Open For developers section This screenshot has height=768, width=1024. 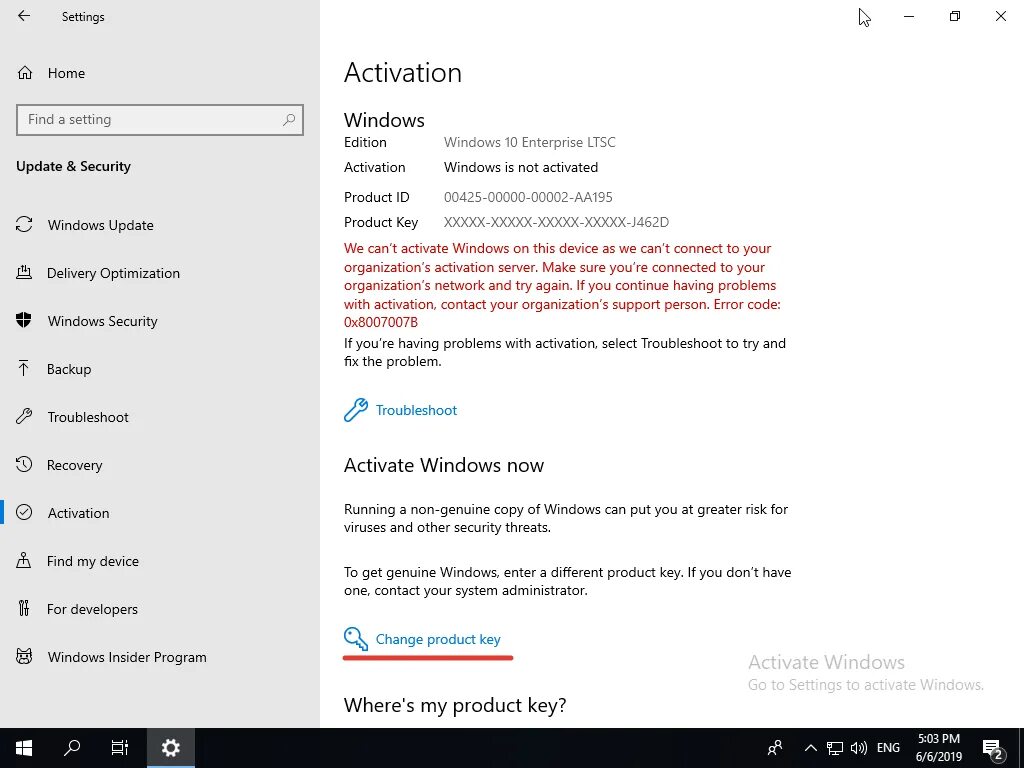point(160,609)
